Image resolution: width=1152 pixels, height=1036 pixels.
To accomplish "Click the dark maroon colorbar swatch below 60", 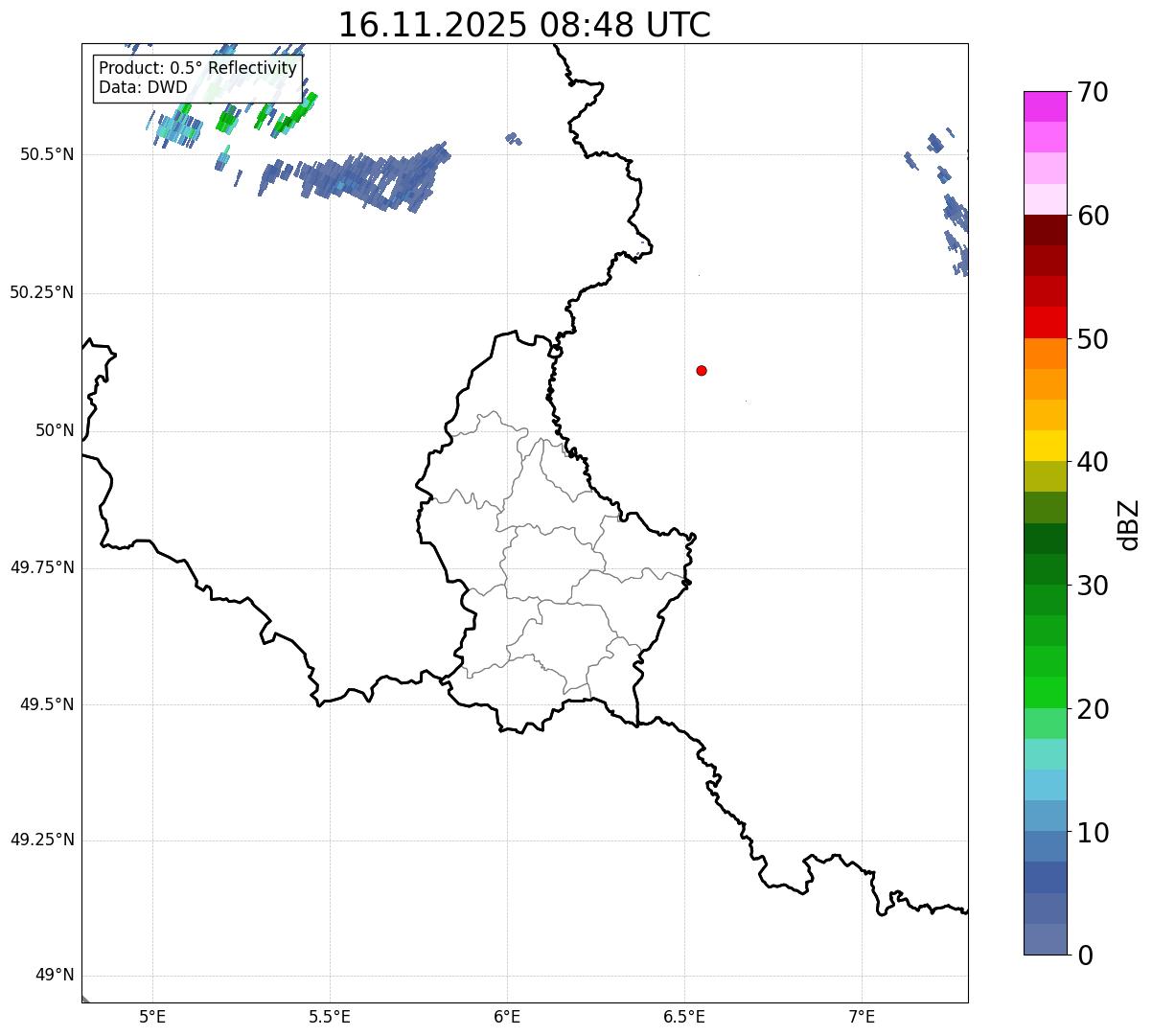I will point(1045,230).
